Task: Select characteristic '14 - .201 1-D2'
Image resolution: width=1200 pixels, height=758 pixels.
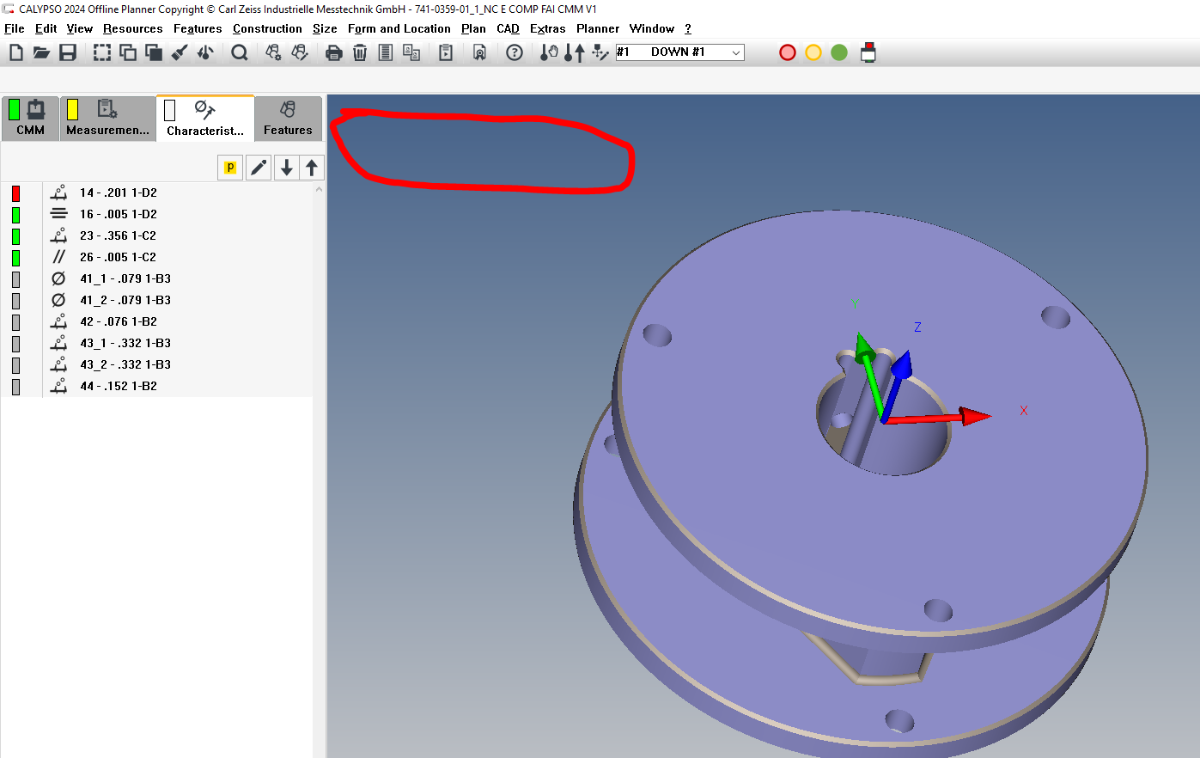Action: [x=118, y=193]
